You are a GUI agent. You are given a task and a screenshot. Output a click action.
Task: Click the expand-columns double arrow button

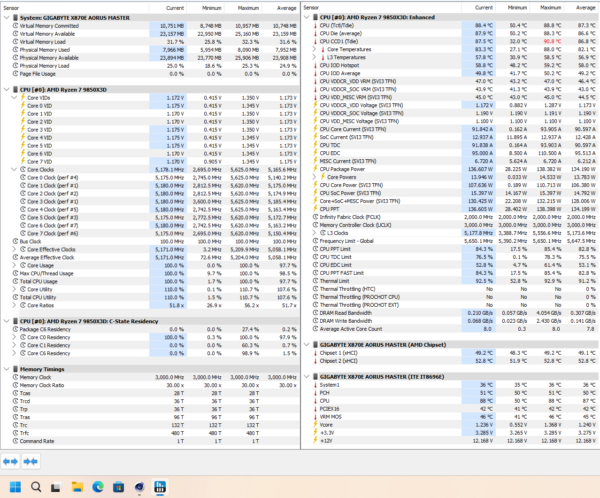pyautogui.click(x=10, y=461)
